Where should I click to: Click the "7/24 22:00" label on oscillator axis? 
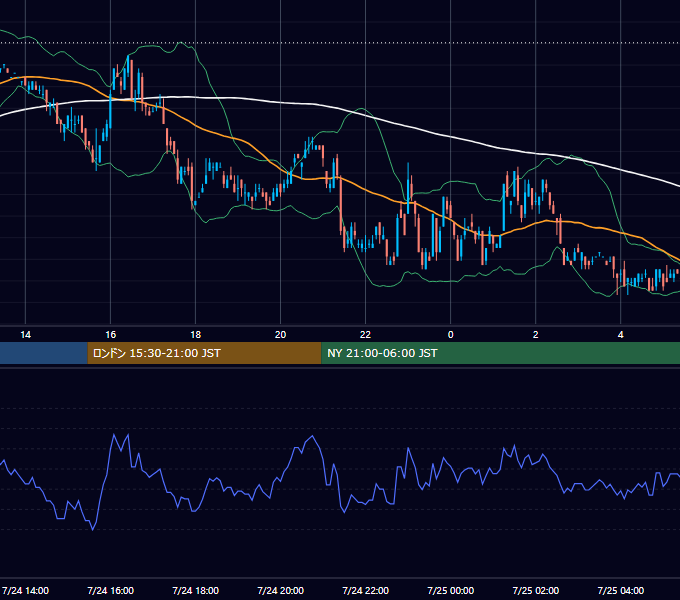[x=366, y=590]
